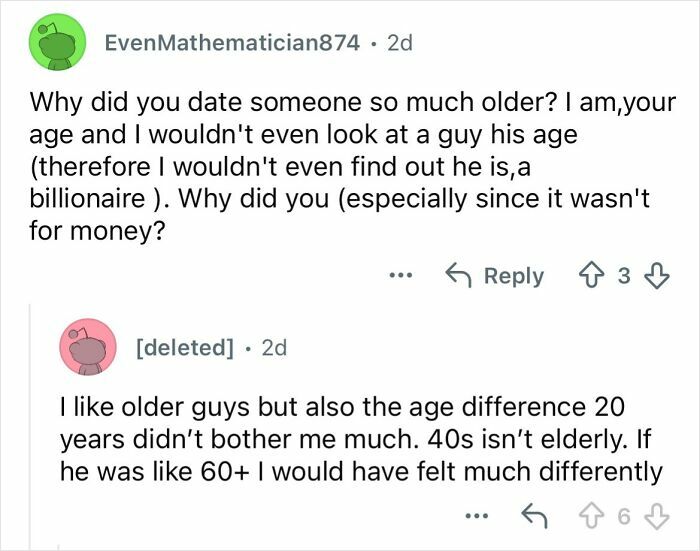The width and height of the screenshot is (700, 551).
Task: Click the Reply label on the first comment
Action: click(514, 276)
